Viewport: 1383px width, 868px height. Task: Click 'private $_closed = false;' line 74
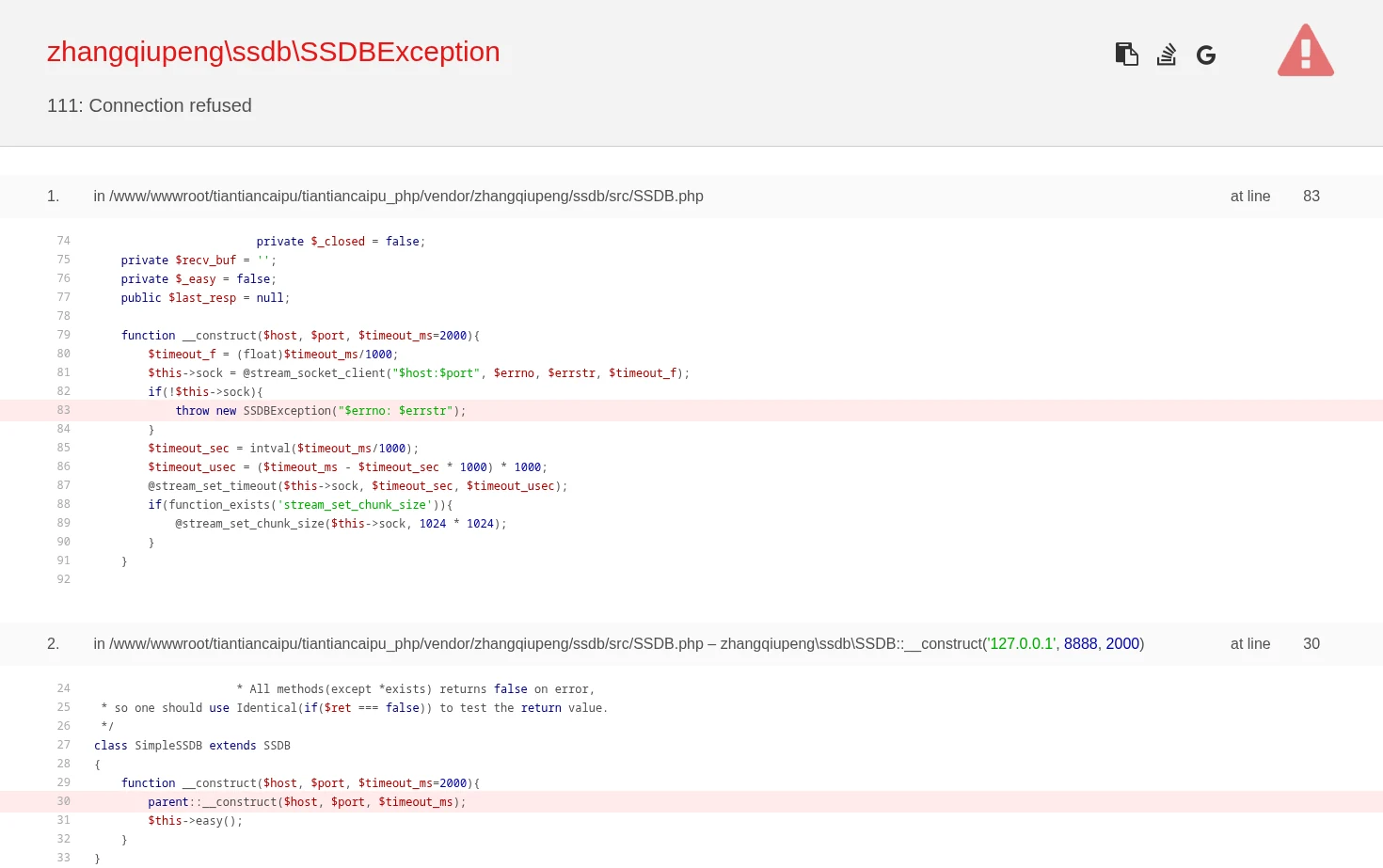pos(341,242)
